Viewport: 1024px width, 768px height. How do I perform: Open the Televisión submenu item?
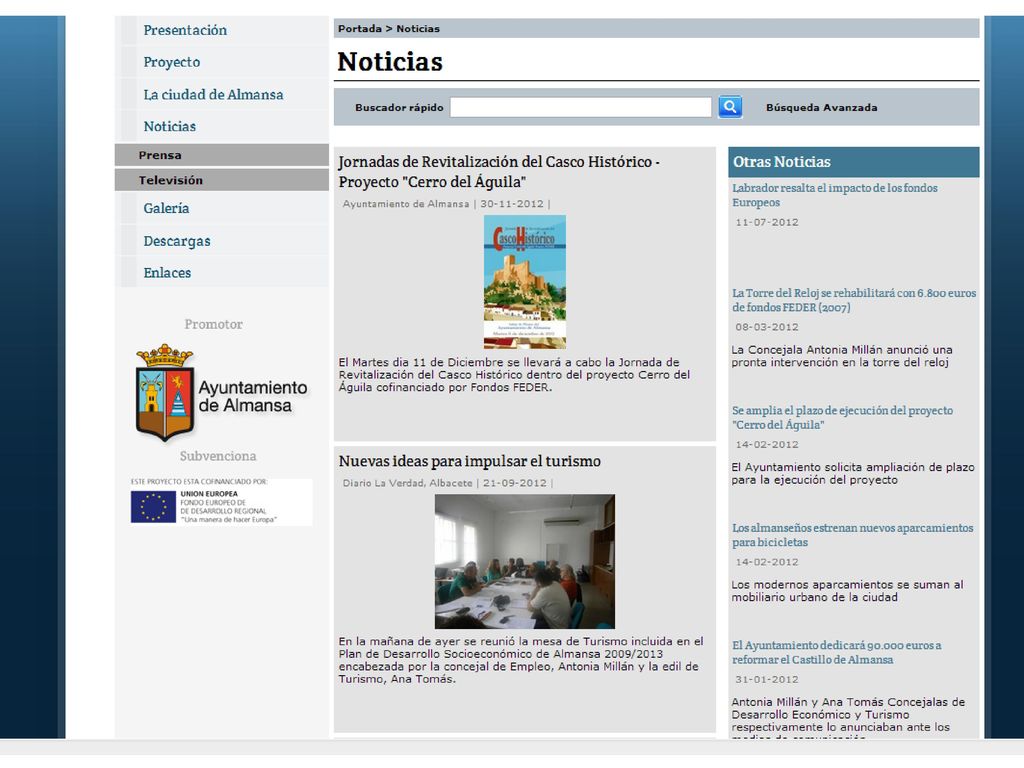(x=221, y=180)
